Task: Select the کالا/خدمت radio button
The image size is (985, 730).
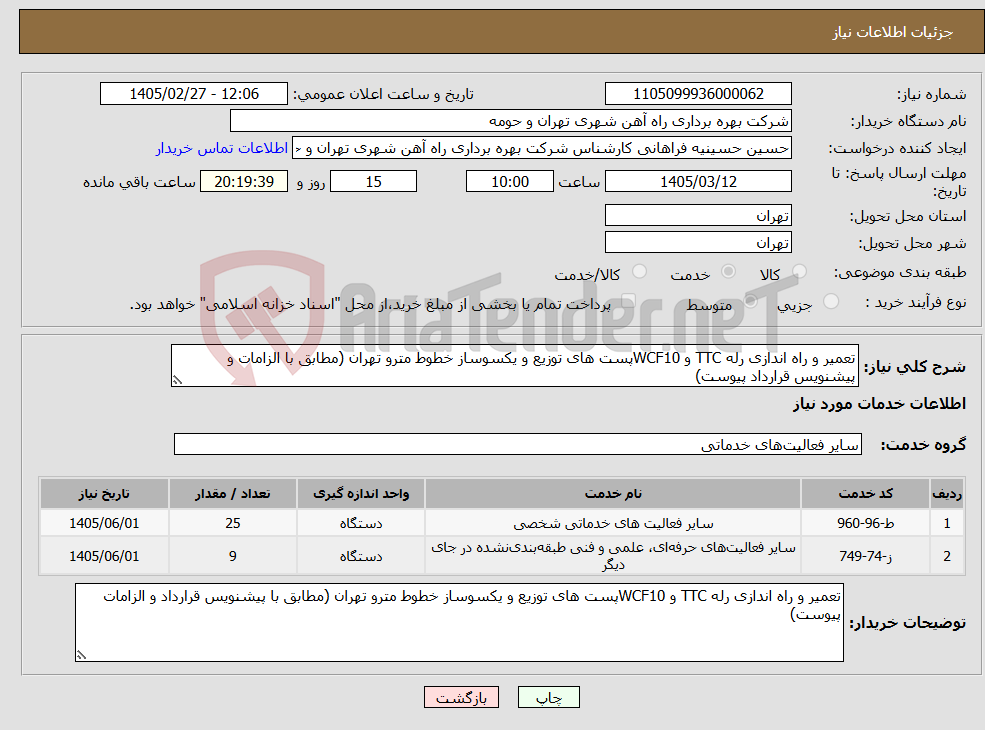Action: point(639,271)
